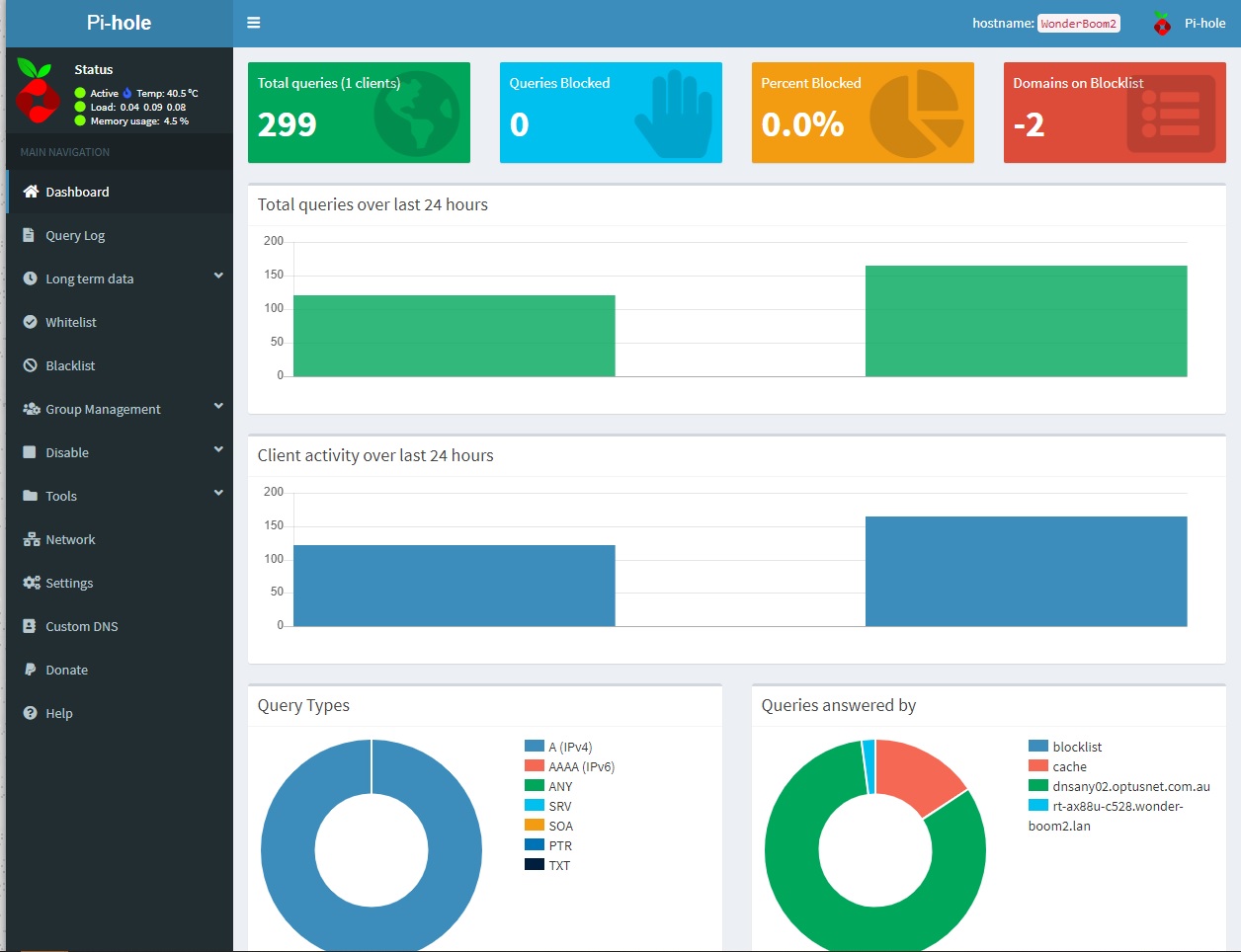The height and width of the screenshot is (952, 1241).
Task: Click the Blacklist ban icon
Action: click(31, 365)
